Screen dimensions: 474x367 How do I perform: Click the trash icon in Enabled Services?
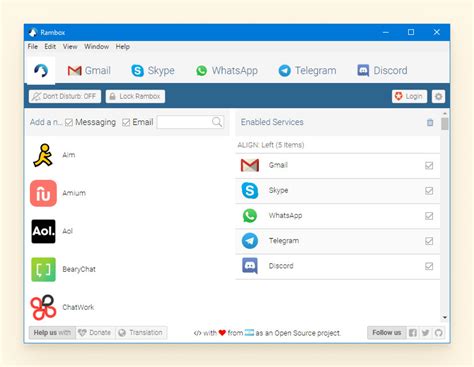point(430,122)
